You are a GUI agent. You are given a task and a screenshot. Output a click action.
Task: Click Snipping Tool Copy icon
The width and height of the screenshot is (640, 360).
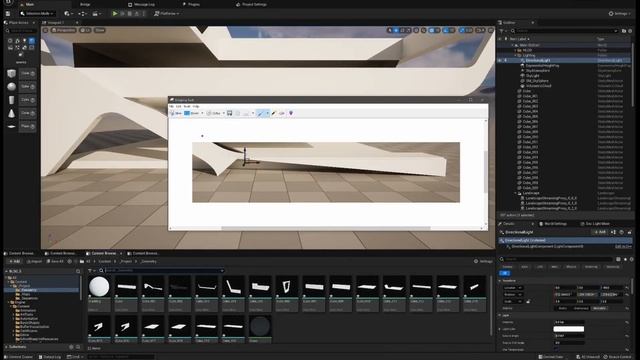pyautogui.click(x=238, y=113)
